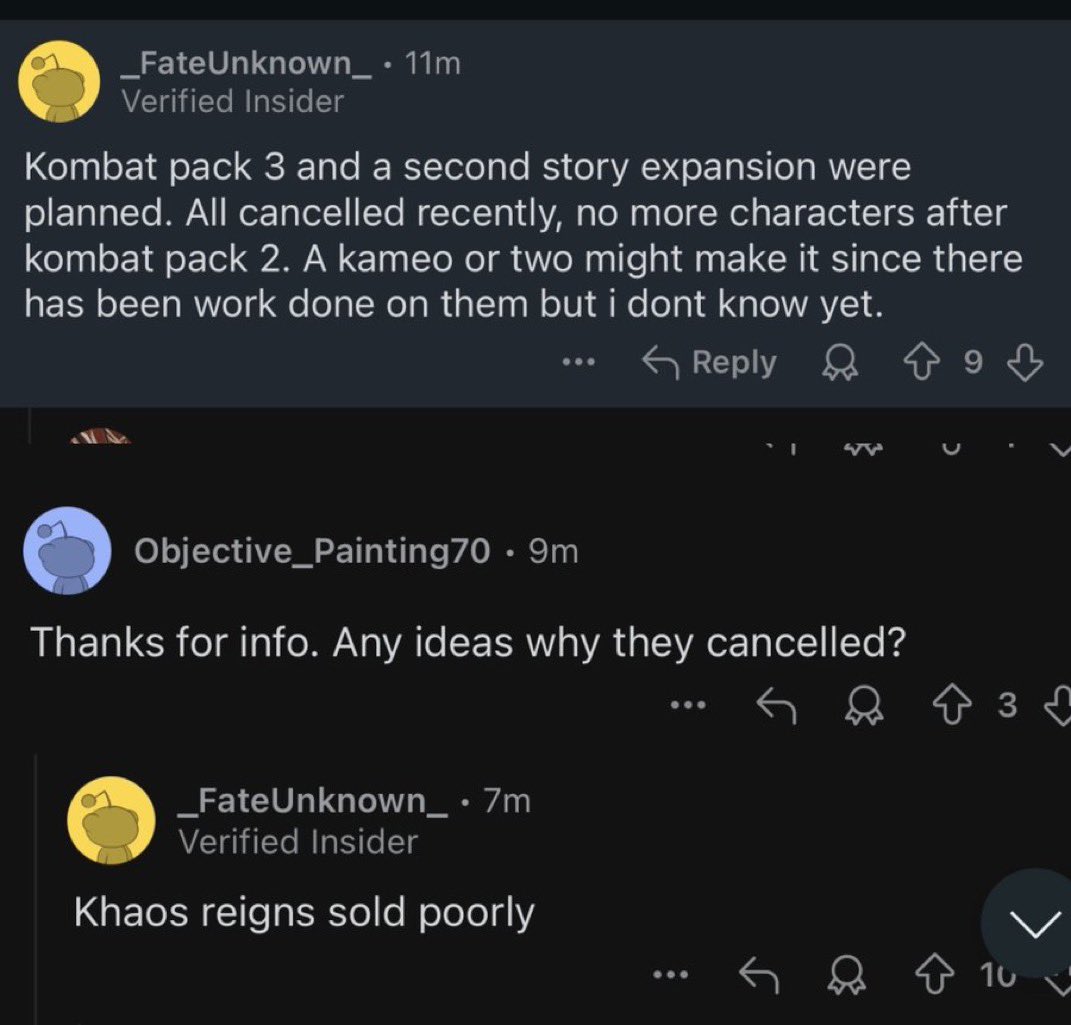Reply to the Kombat pack 3 comment
Viewport: 1071px width, 1025px height.
click(710, 363)
